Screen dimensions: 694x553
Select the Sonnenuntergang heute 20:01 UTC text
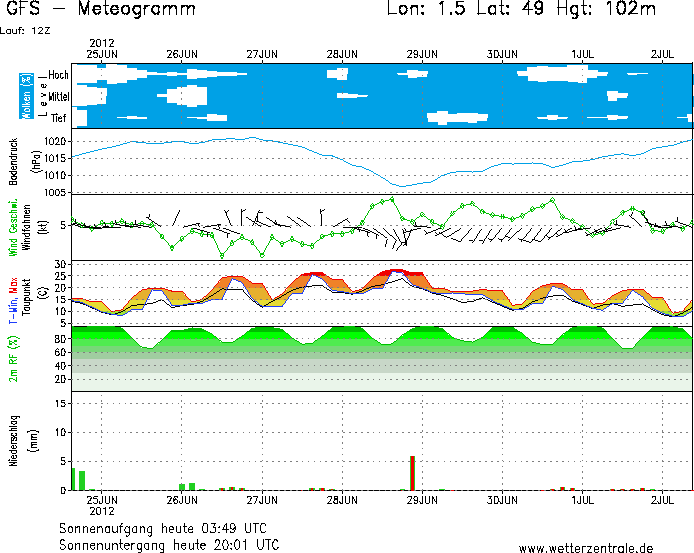[x=169, y=545]
